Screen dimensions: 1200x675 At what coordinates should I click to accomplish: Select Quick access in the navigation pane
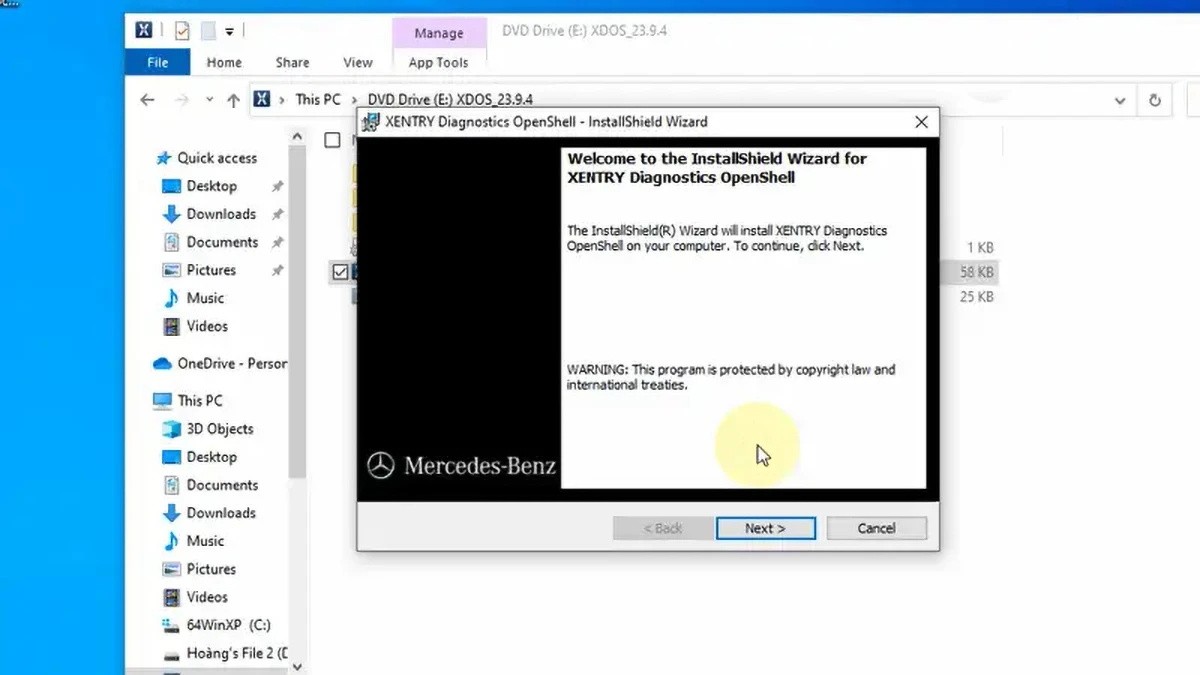coord(217,158)
